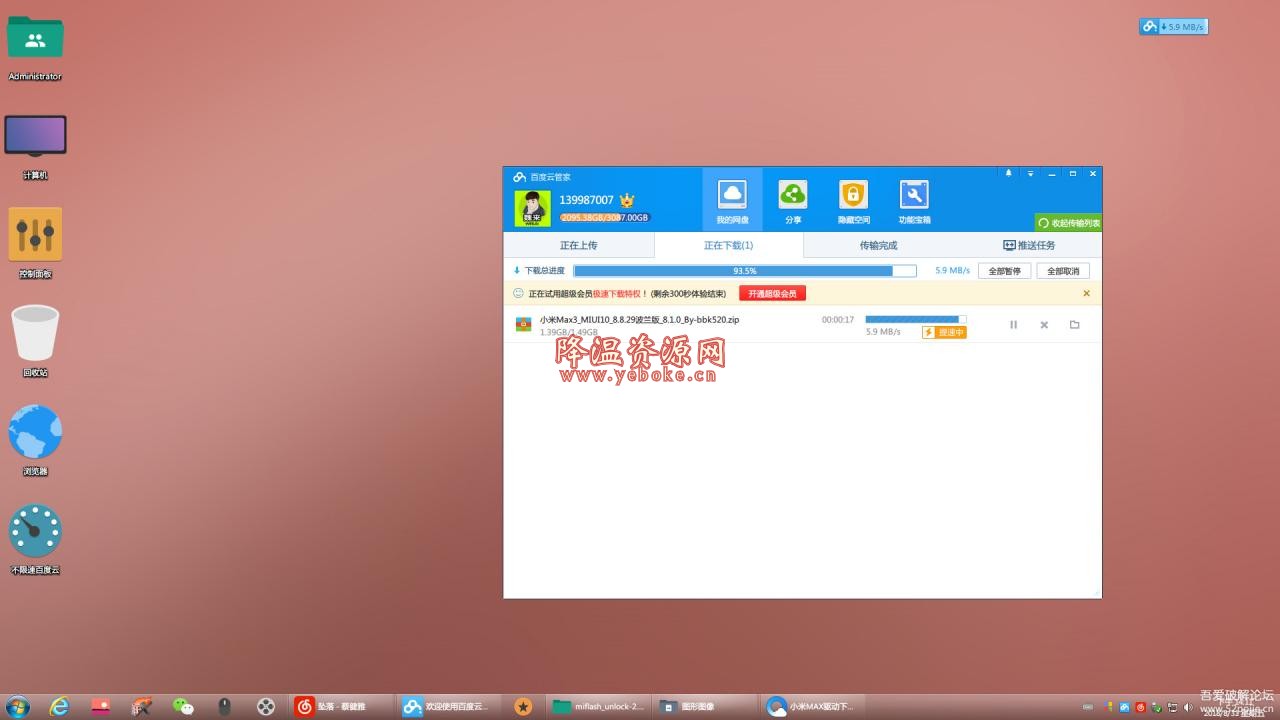Switch to miflash_unlock folder taskbar item
This screenshot has width=1280, height=720.
pyautogui.click(x=598, y=706)
